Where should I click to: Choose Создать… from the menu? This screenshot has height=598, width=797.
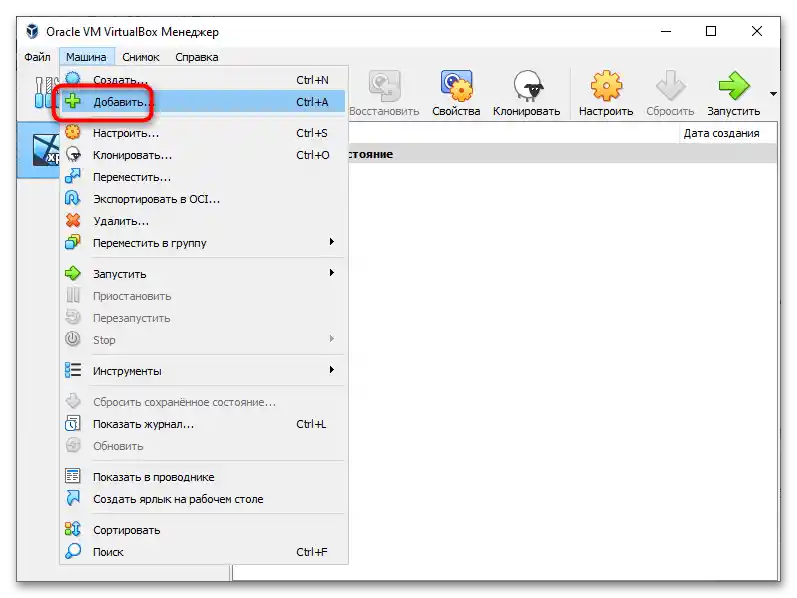pyautogui.click(x=203, y=80)
